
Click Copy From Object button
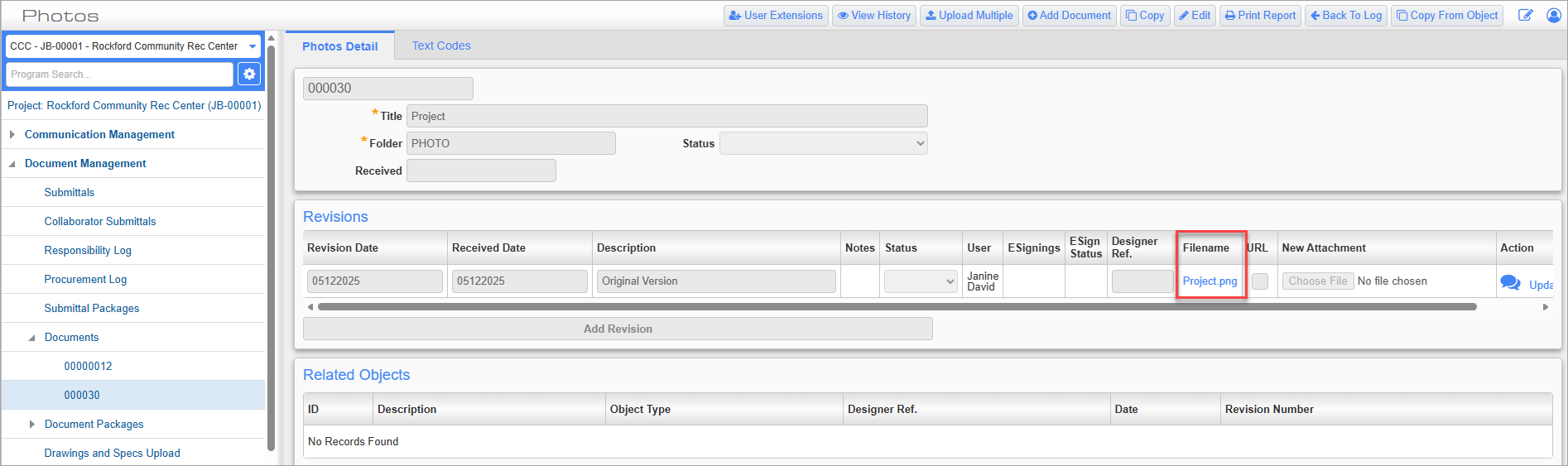[x=1447, y=16]
